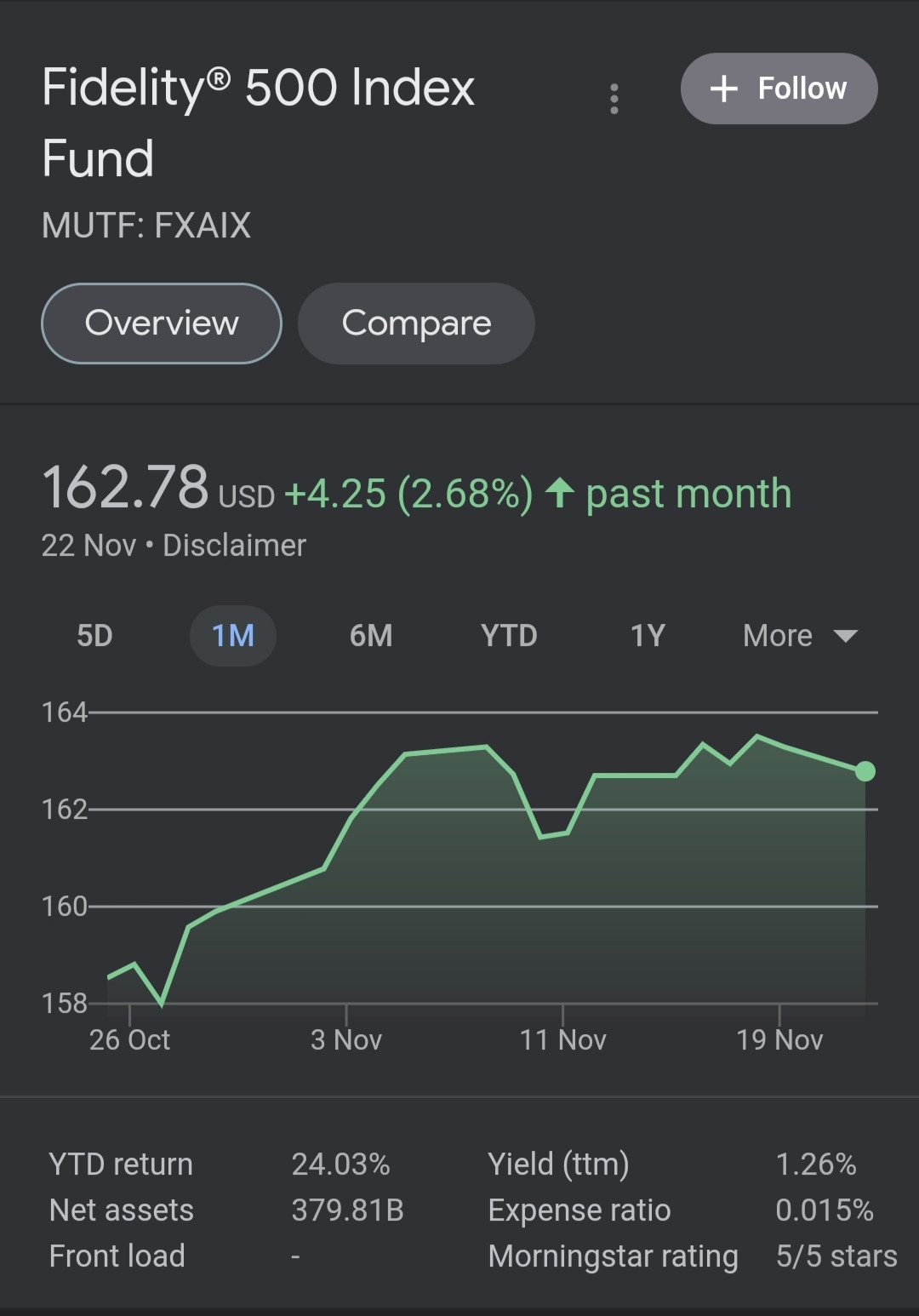Image resolution: width=919 pixels, height=1316 pixels.
Task: Follow the Fidelity 500 Index Fund
Action: [779, 89]
